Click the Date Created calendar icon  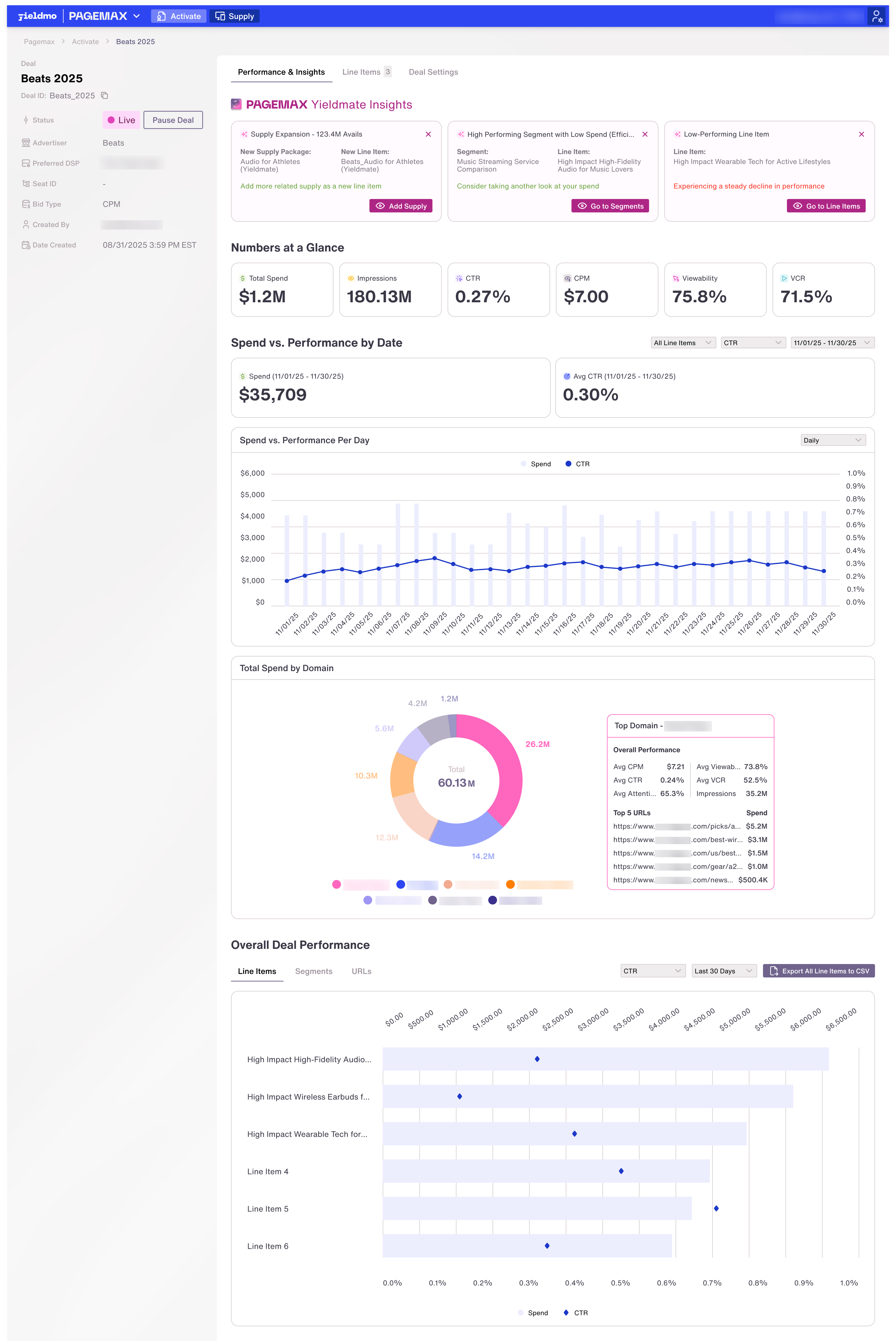[26, 245]
